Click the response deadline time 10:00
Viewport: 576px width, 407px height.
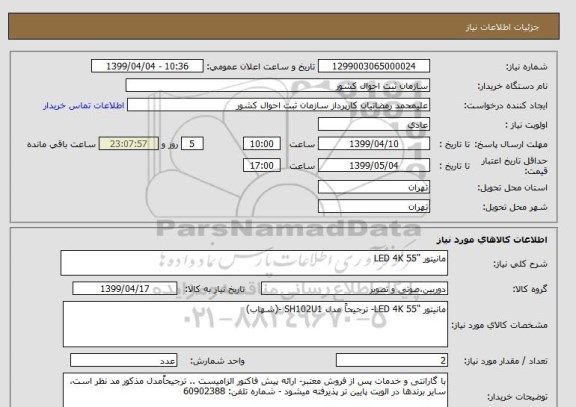[x=262, y=144]
